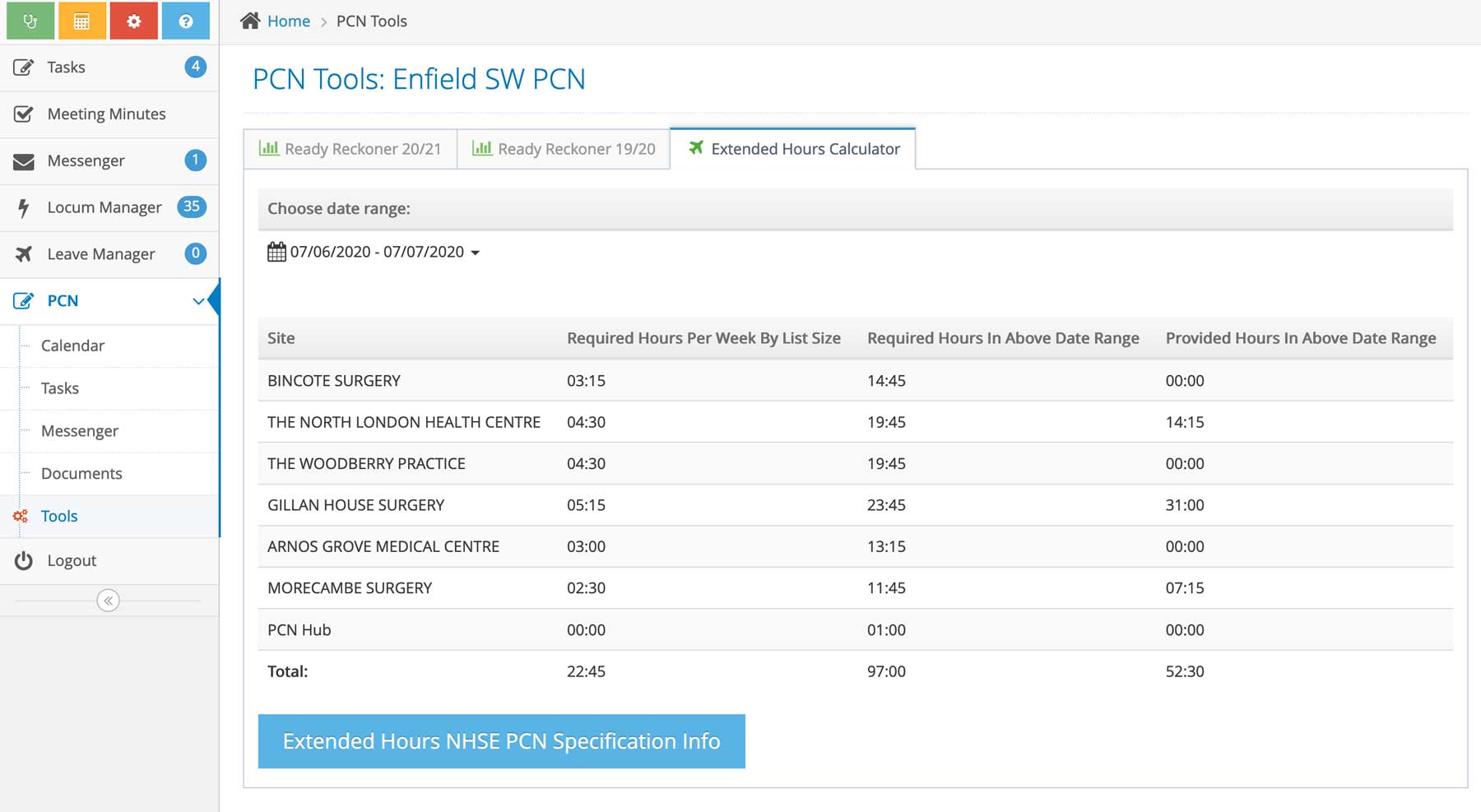Collapse the sidebar with double-chevron button
Screen dimensions: 1481x812
(108, 601)
